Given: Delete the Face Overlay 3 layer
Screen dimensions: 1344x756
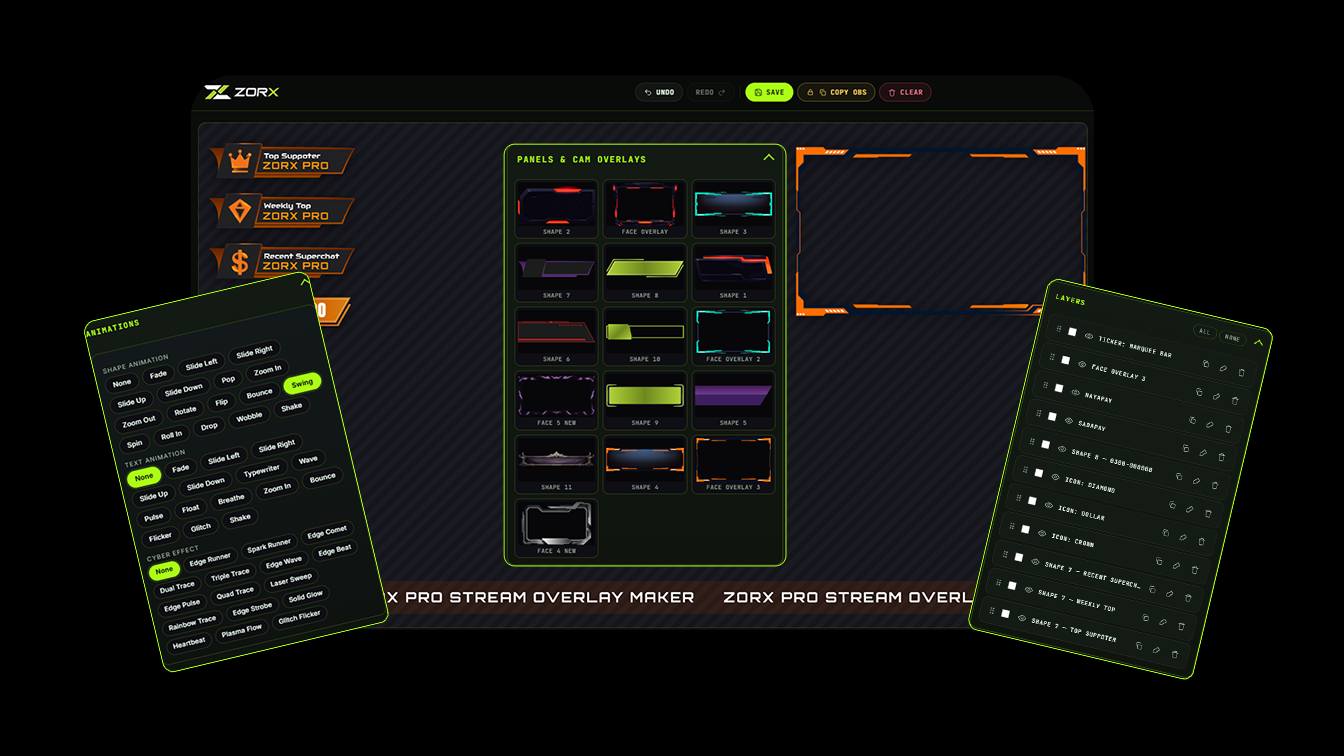Looking at the screenshot, I should coord(1235,401).
